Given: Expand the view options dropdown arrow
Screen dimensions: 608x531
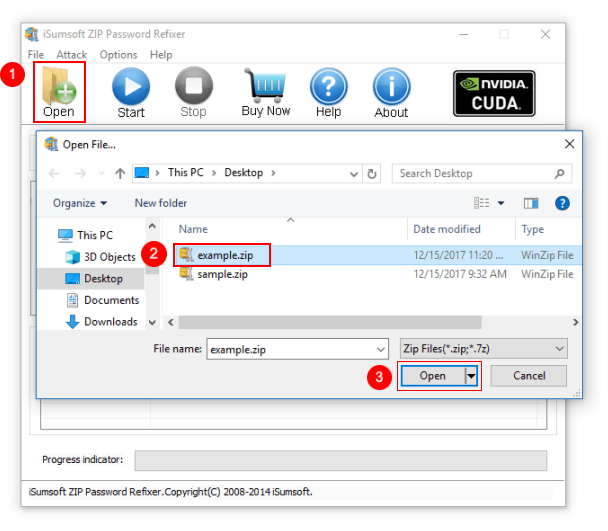Looking at the screenshot, I should (x=501, y=203).
